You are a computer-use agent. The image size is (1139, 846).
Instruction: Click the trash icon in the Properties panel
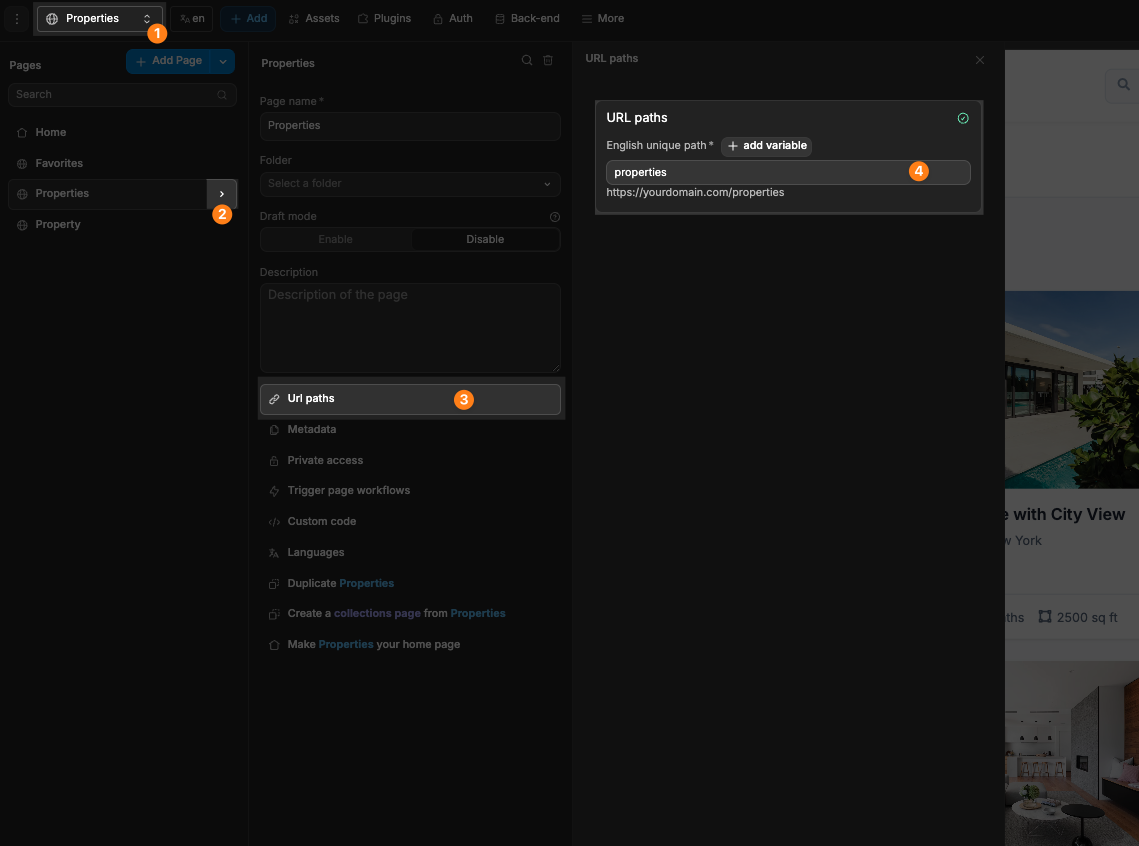[548, 60]
